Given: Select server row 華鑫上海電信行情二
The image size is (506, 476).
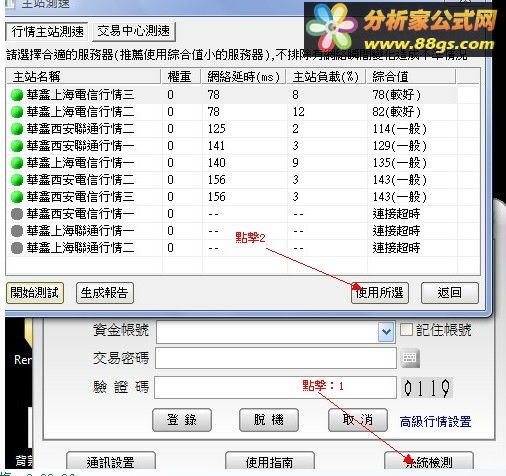Looking at the screenshot, I should pyautogui.click(x=243, y=112).
